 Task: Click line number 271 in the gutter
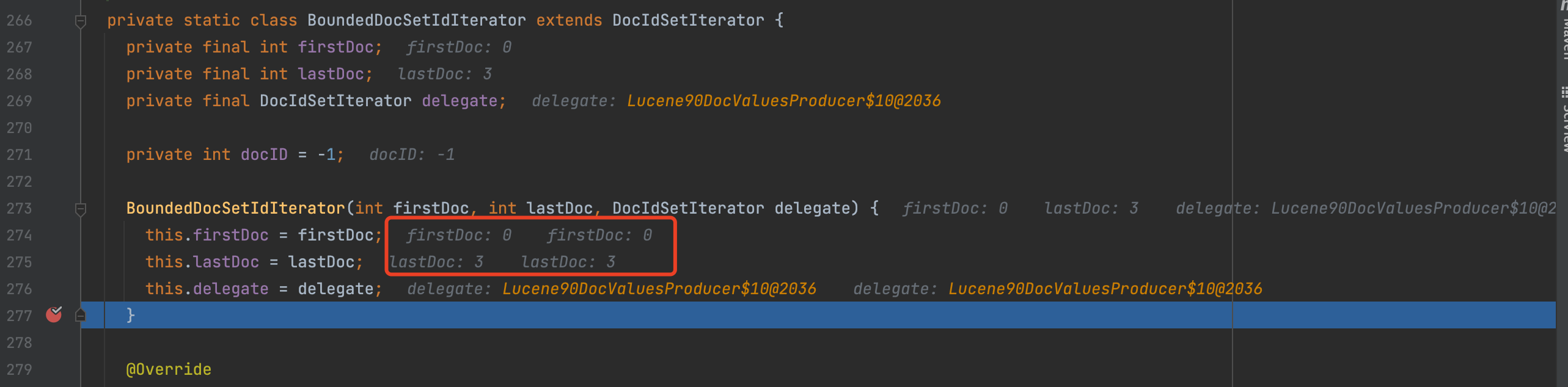click(19, 154)
